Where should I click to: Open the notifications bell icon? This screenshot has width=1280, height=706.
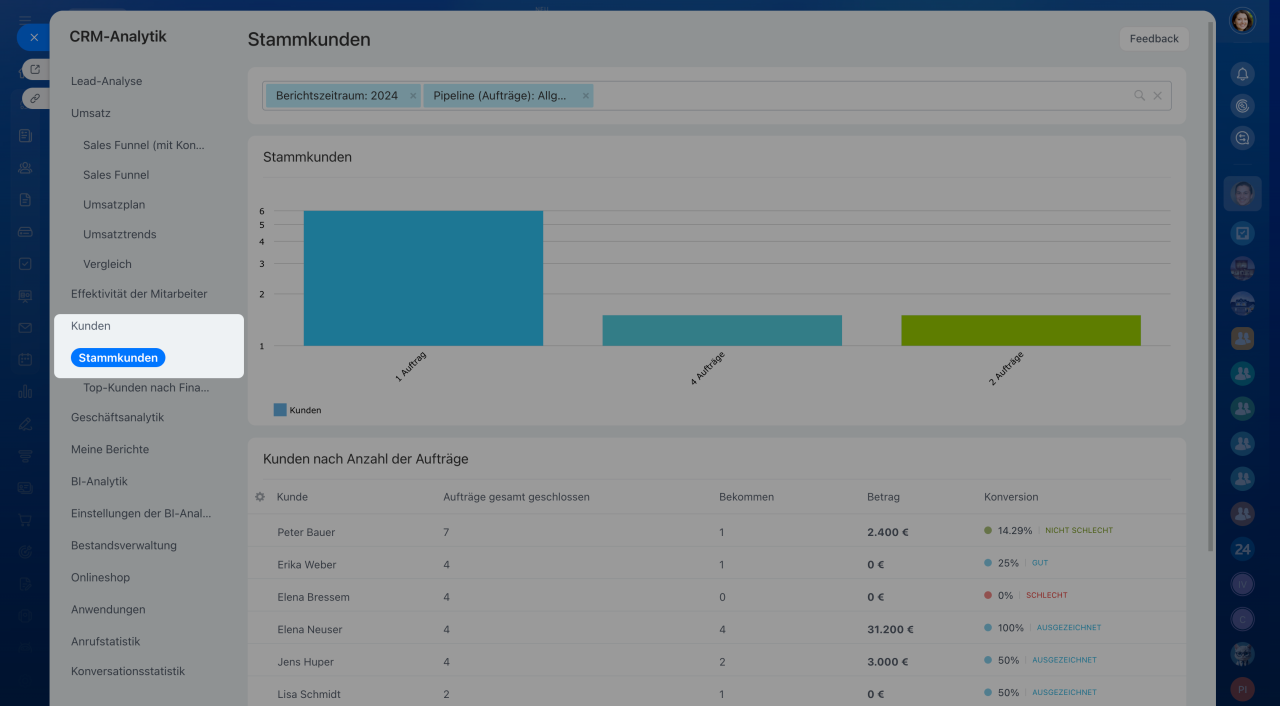click(1242, 74)
